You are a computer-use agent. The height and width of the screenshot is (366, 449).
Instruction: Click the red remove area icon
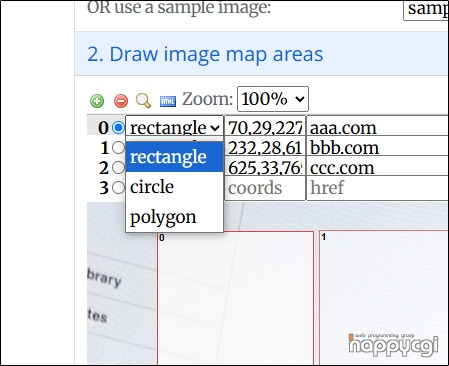point(121,101)
